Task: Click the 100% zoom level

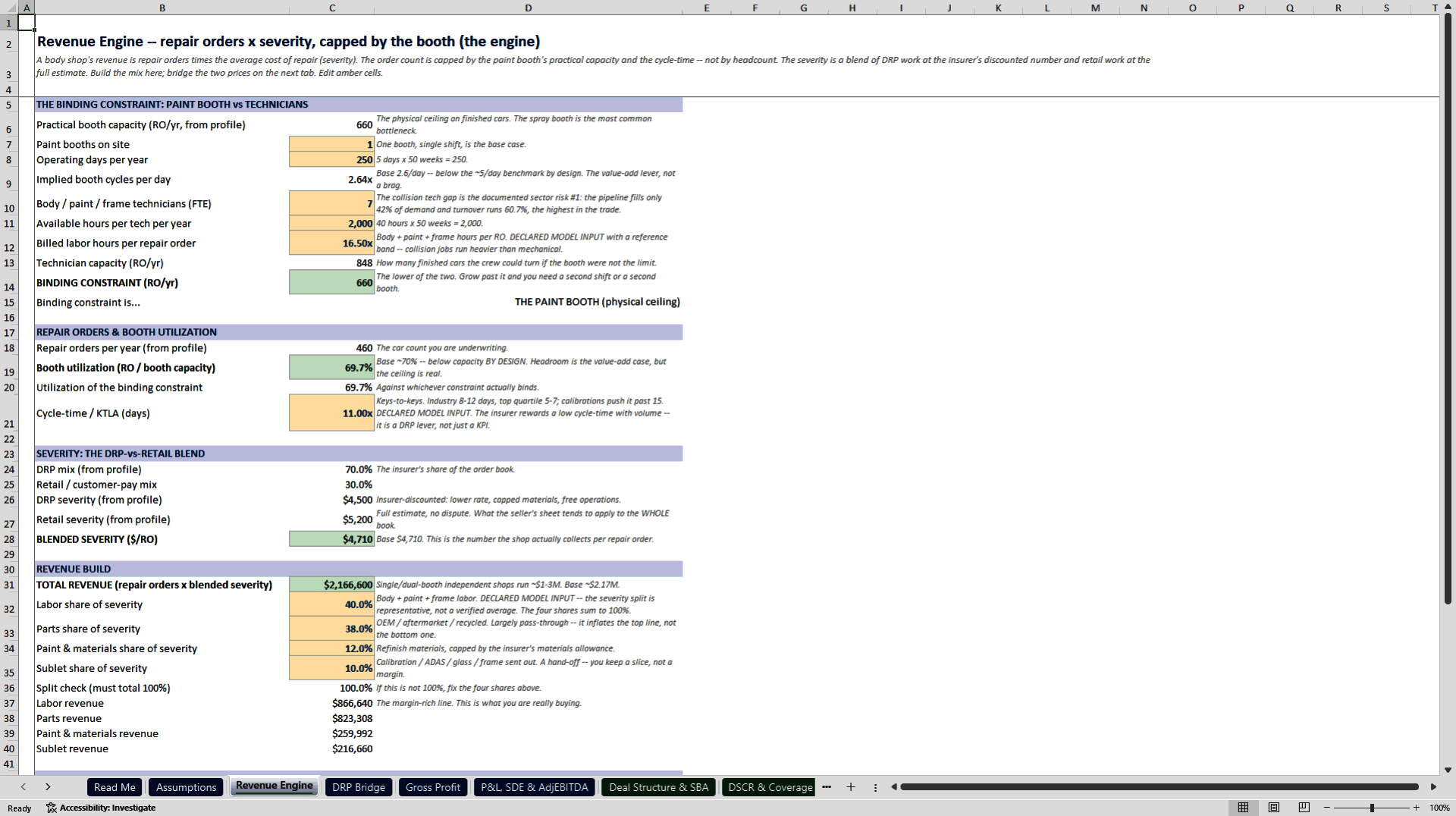Action: pyautogui.click(x=1439, y=808)
